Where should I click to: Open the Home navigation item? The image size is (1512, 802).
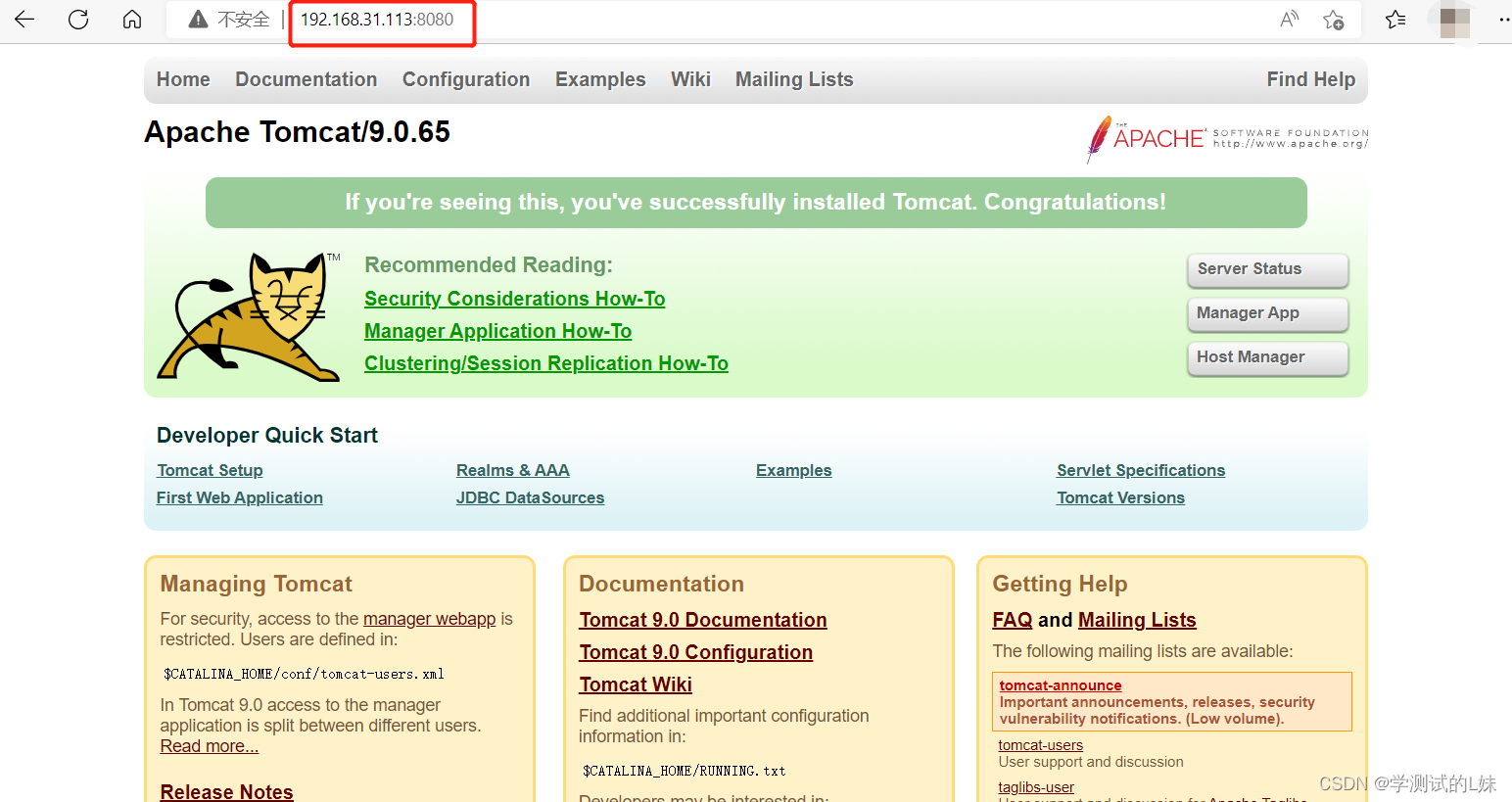click(x=183, y=79)
